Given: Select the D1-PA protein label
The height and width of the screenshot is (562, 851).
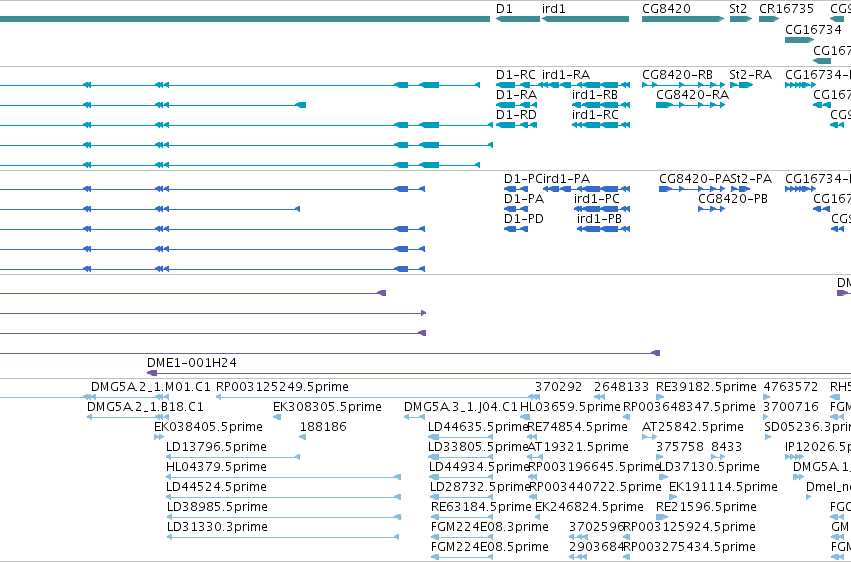Looking at the screenshot, I should [x=524, y=199].
